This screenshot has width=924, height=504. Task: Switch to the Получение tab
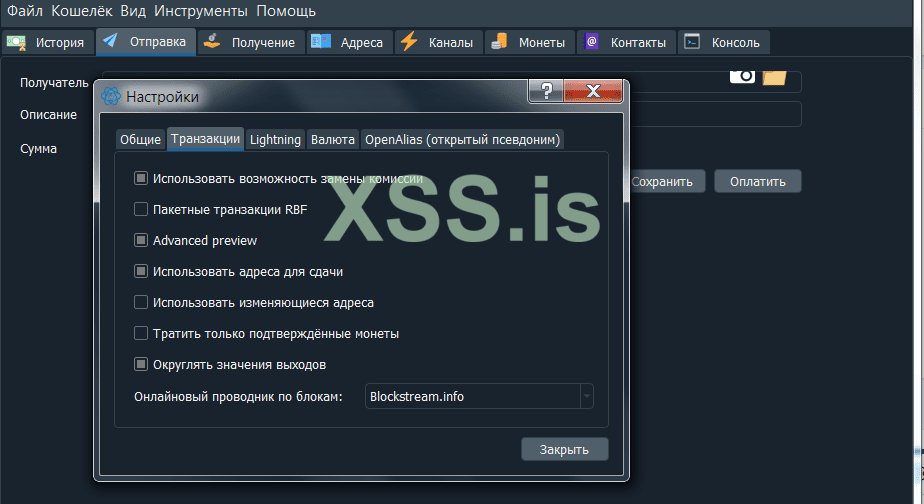pos(251,42)
